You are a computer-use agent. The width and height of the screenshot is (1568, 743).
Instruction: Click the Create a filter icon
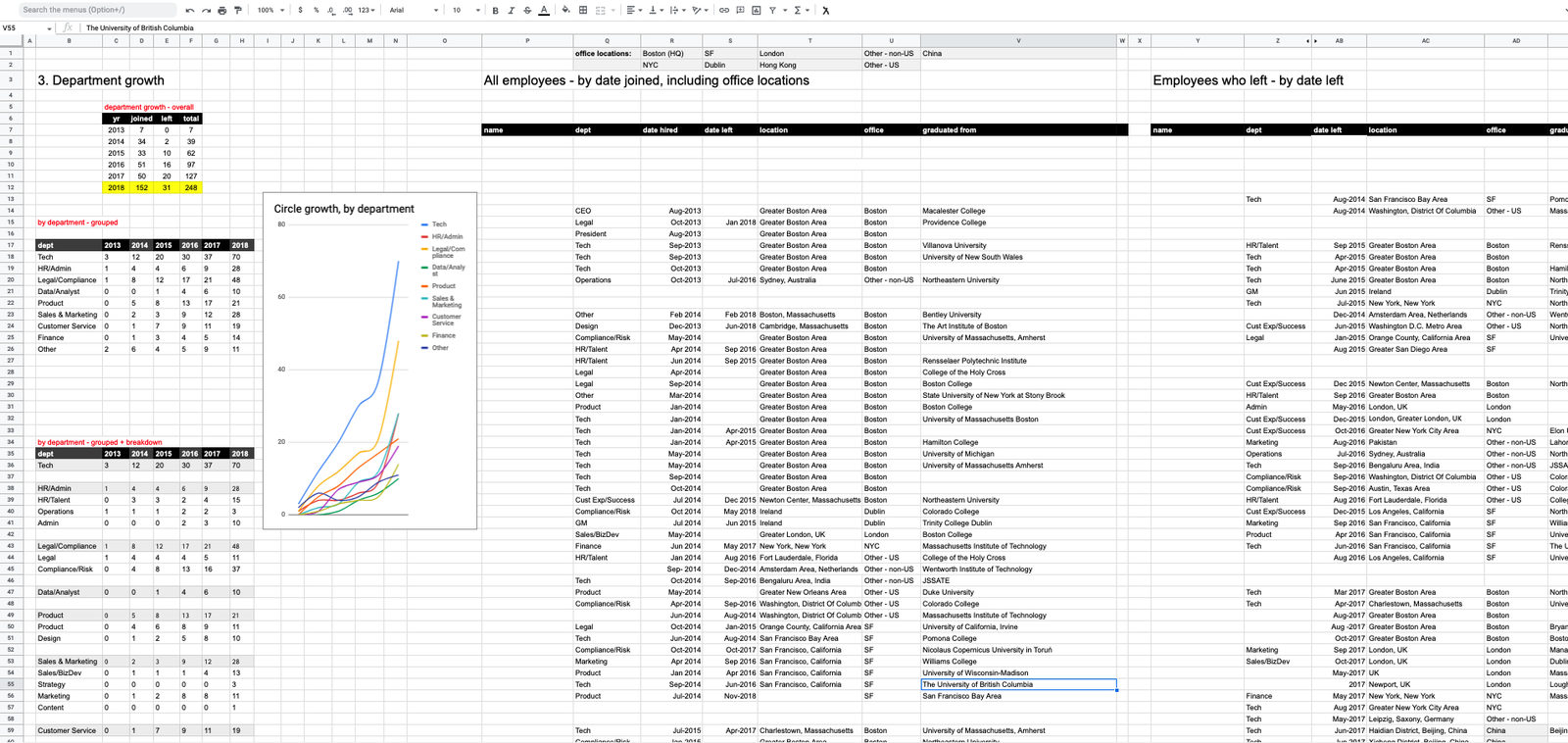coord(772,10)
